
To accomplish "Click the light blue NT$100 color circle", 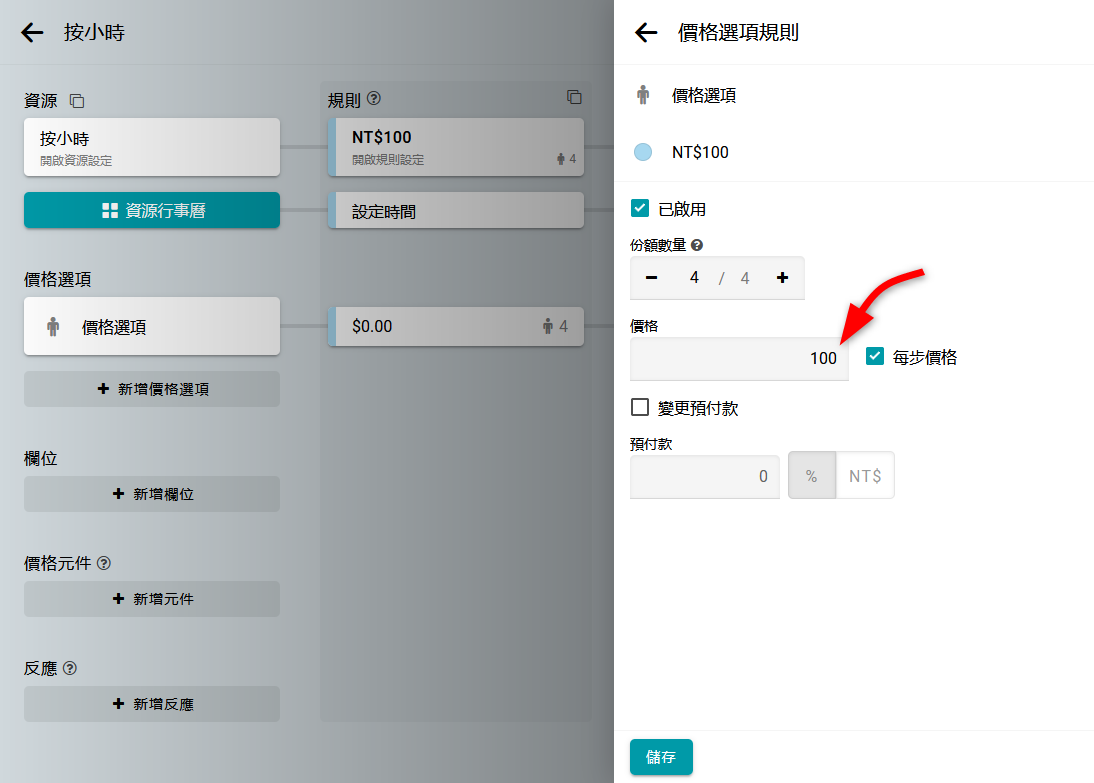I will click(643, 152).
